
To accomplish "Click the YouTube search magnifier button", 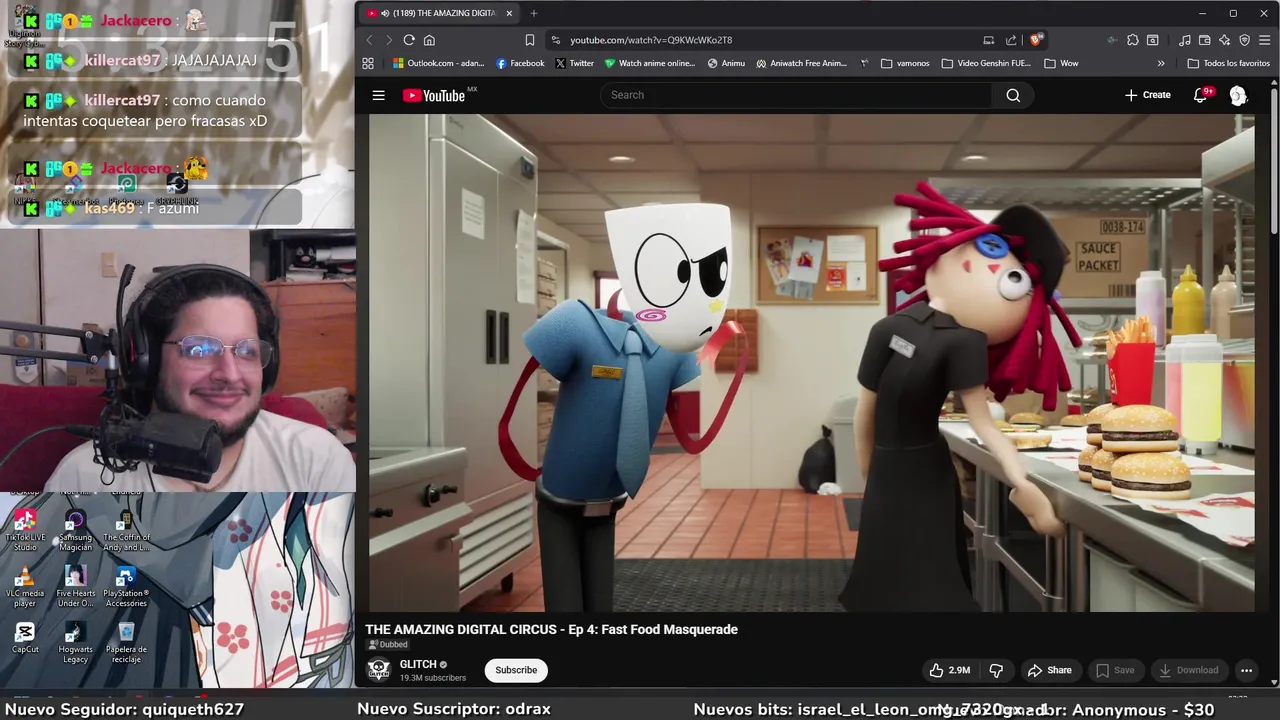I will 1013,95.
